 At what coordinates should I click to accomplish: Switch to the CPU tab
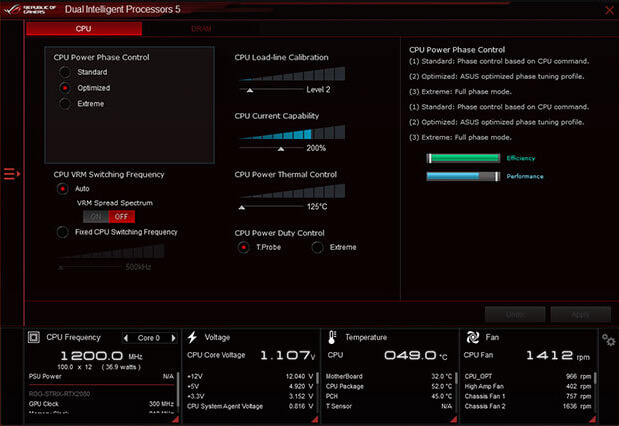[x=84, y=29]
